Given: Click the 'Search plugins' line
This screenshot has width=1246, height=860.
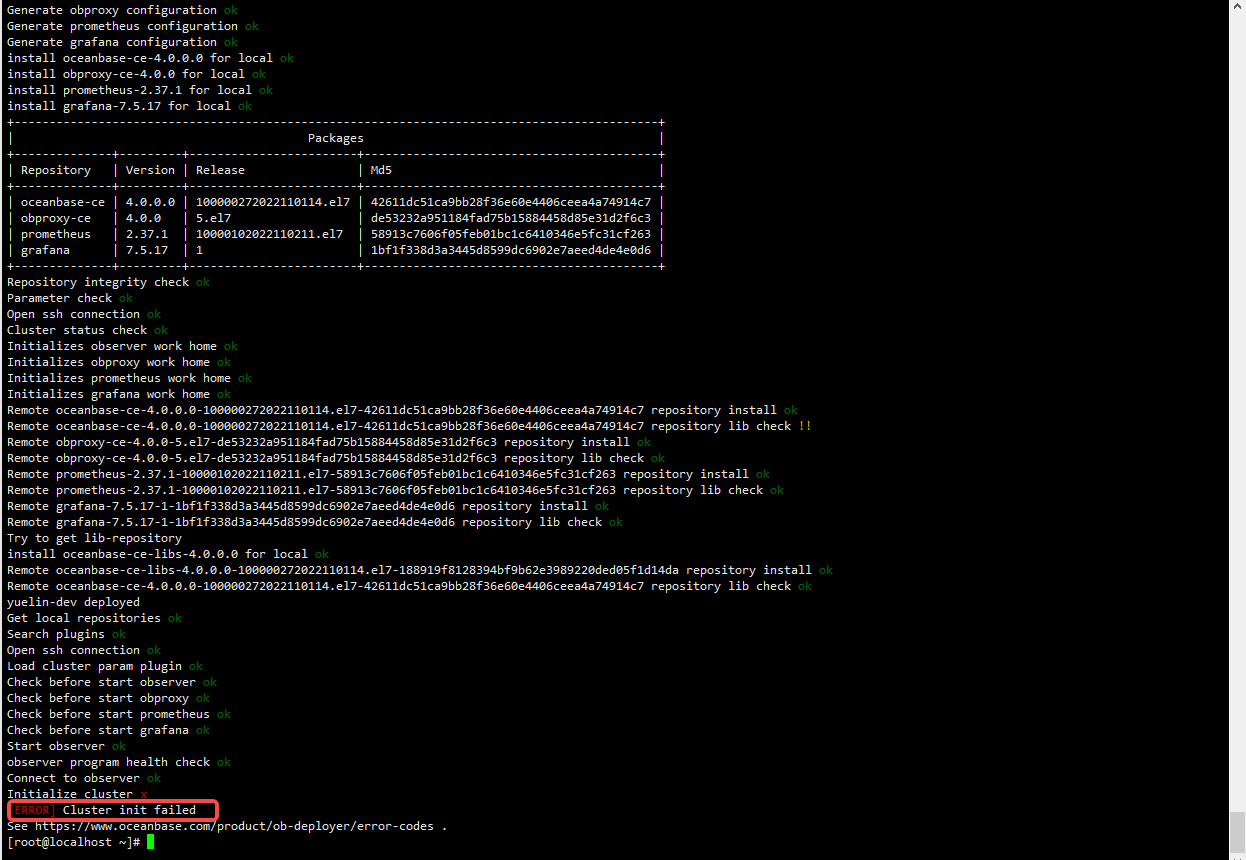Looking at the screenshot, I should point(66,634).
